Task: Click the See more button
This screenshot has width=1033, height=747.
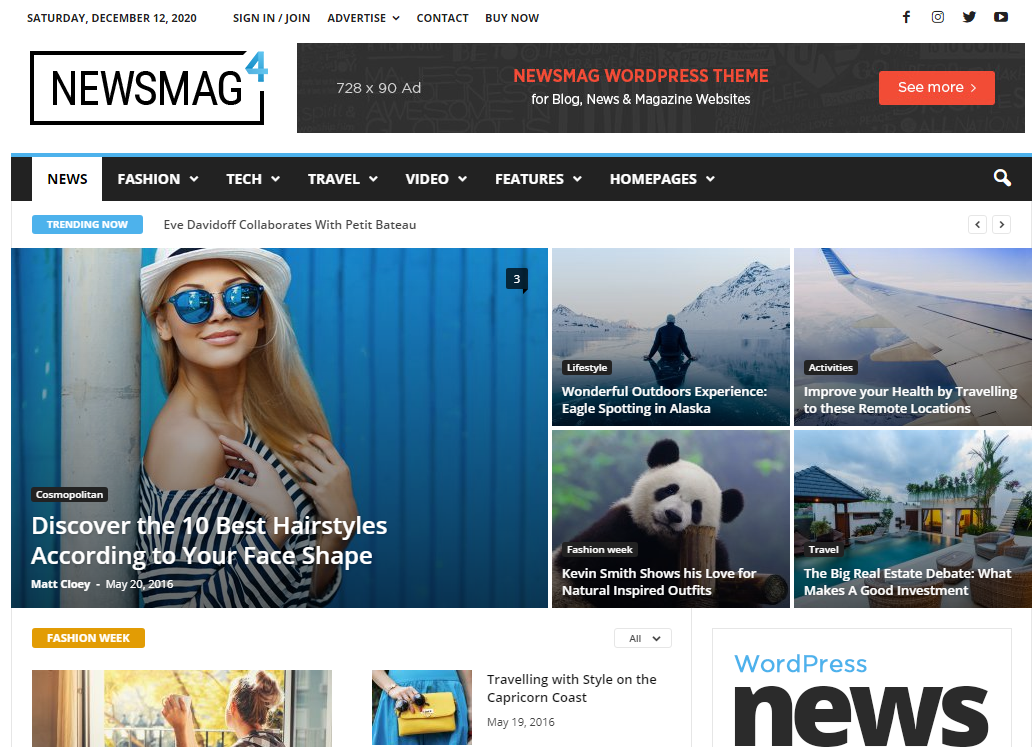Action: [936, 87]
